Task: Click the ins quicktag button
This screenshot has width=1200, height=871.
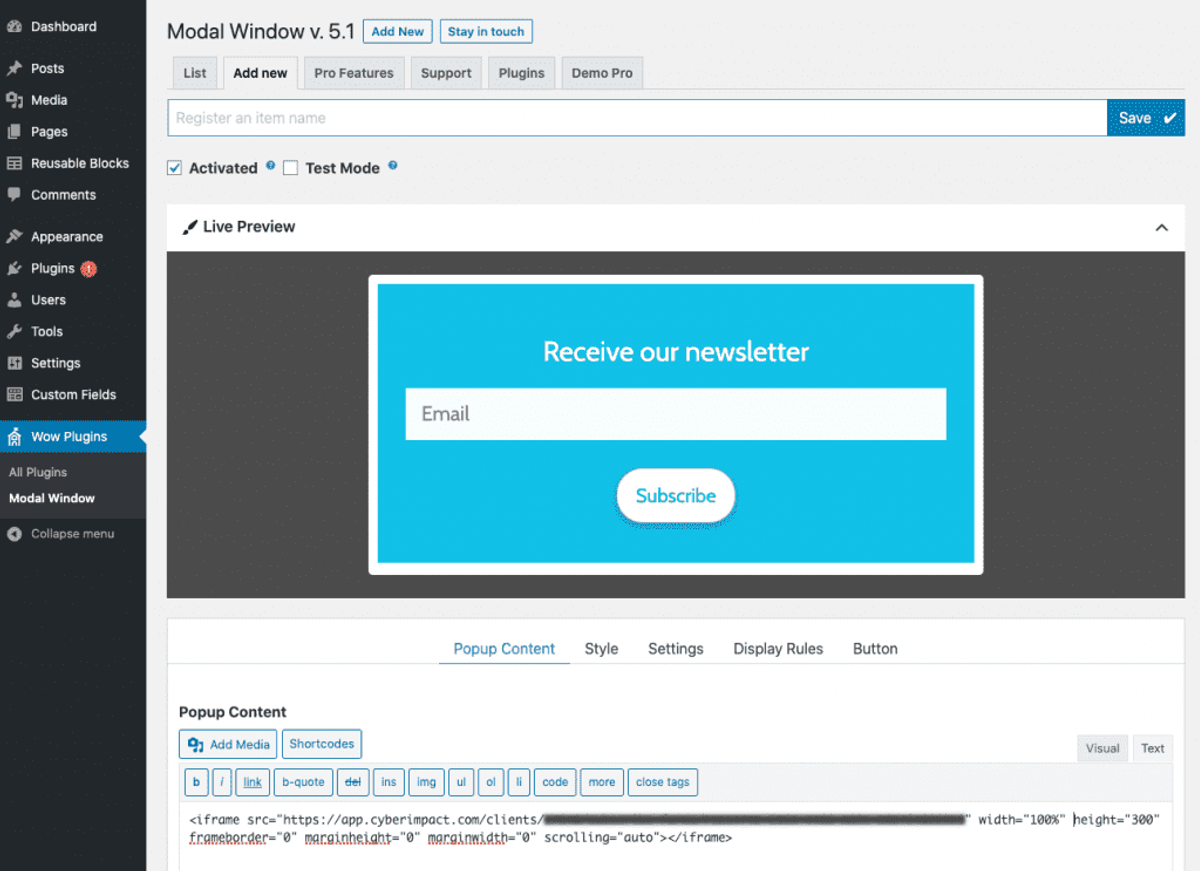Action: [389, 782]
